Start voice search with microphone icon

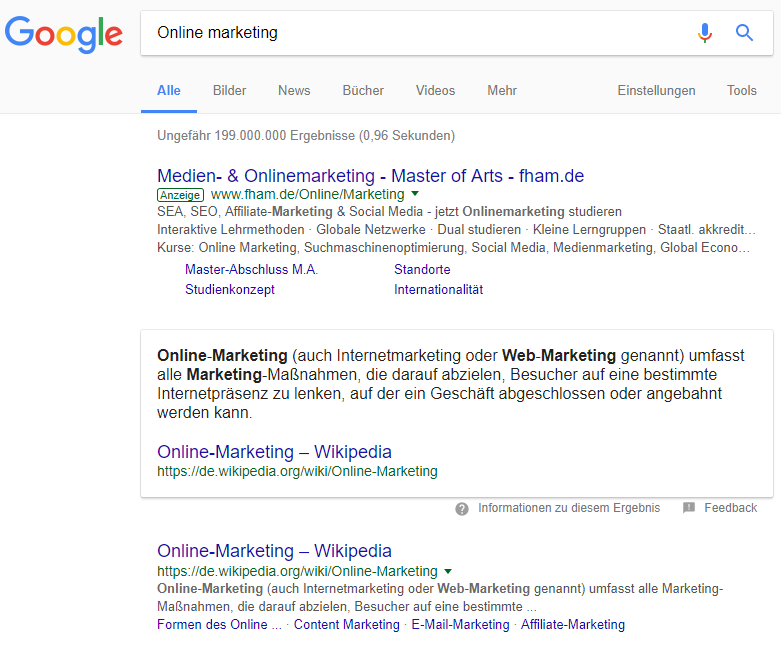(x=705, y=33)
